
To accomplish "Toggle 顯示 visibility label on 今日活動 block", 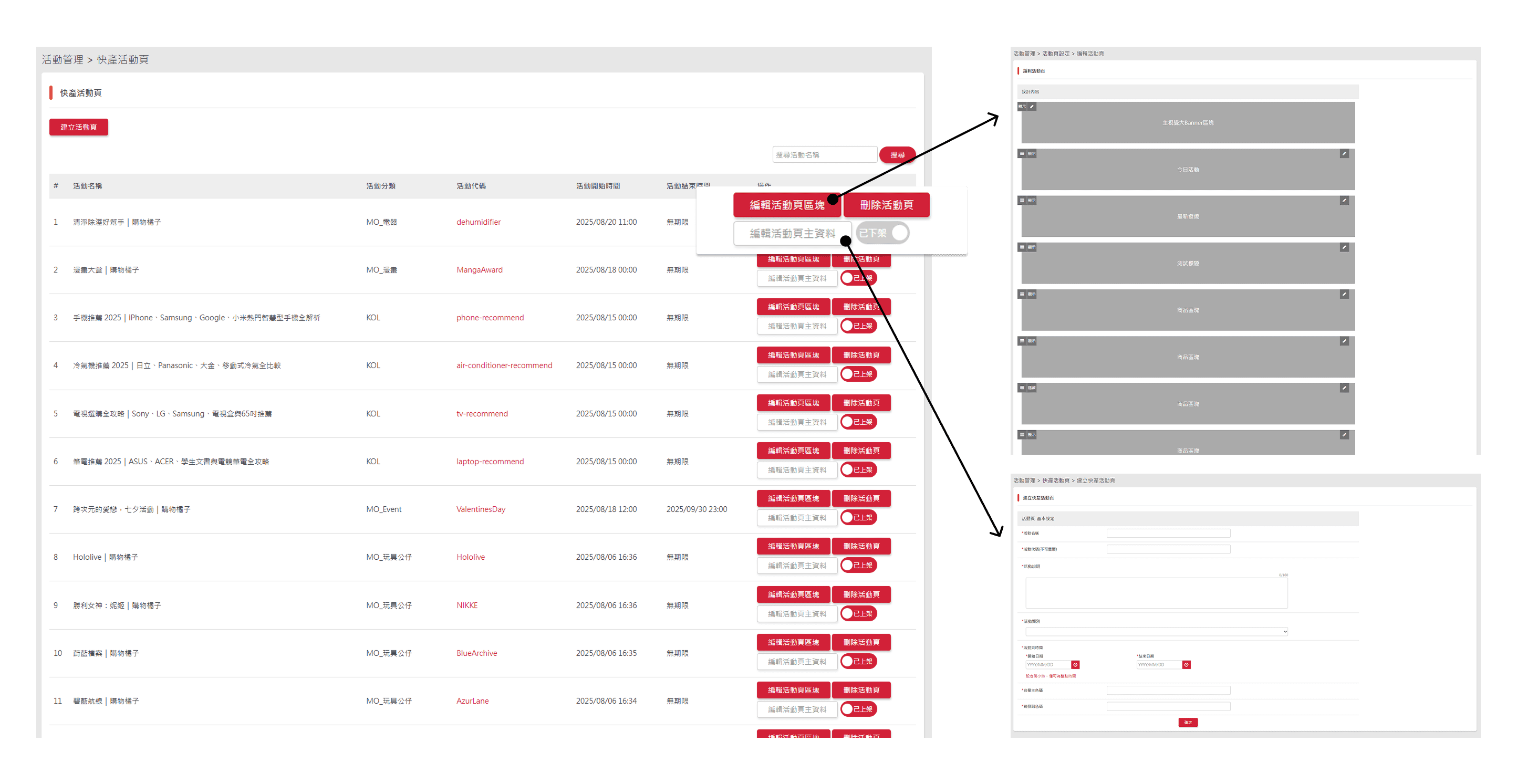I will 1032,154.
